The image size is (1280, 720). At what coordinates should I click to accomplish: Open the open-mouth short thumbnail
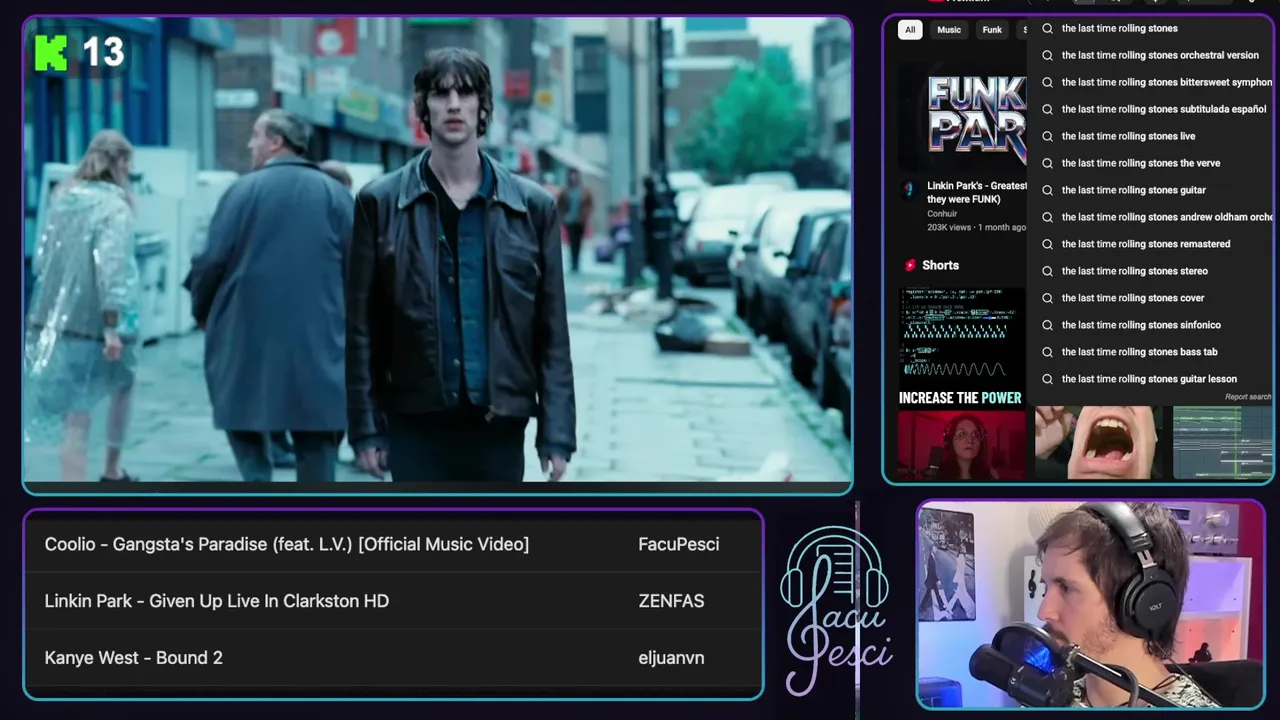(1098, 442)
